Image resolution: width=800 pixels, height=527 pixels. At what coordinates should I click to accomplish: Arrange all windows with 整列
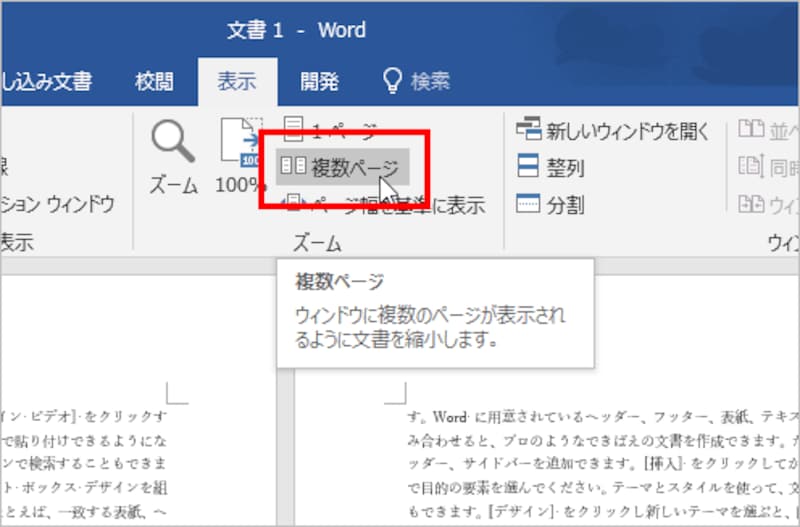pos(550,167)
